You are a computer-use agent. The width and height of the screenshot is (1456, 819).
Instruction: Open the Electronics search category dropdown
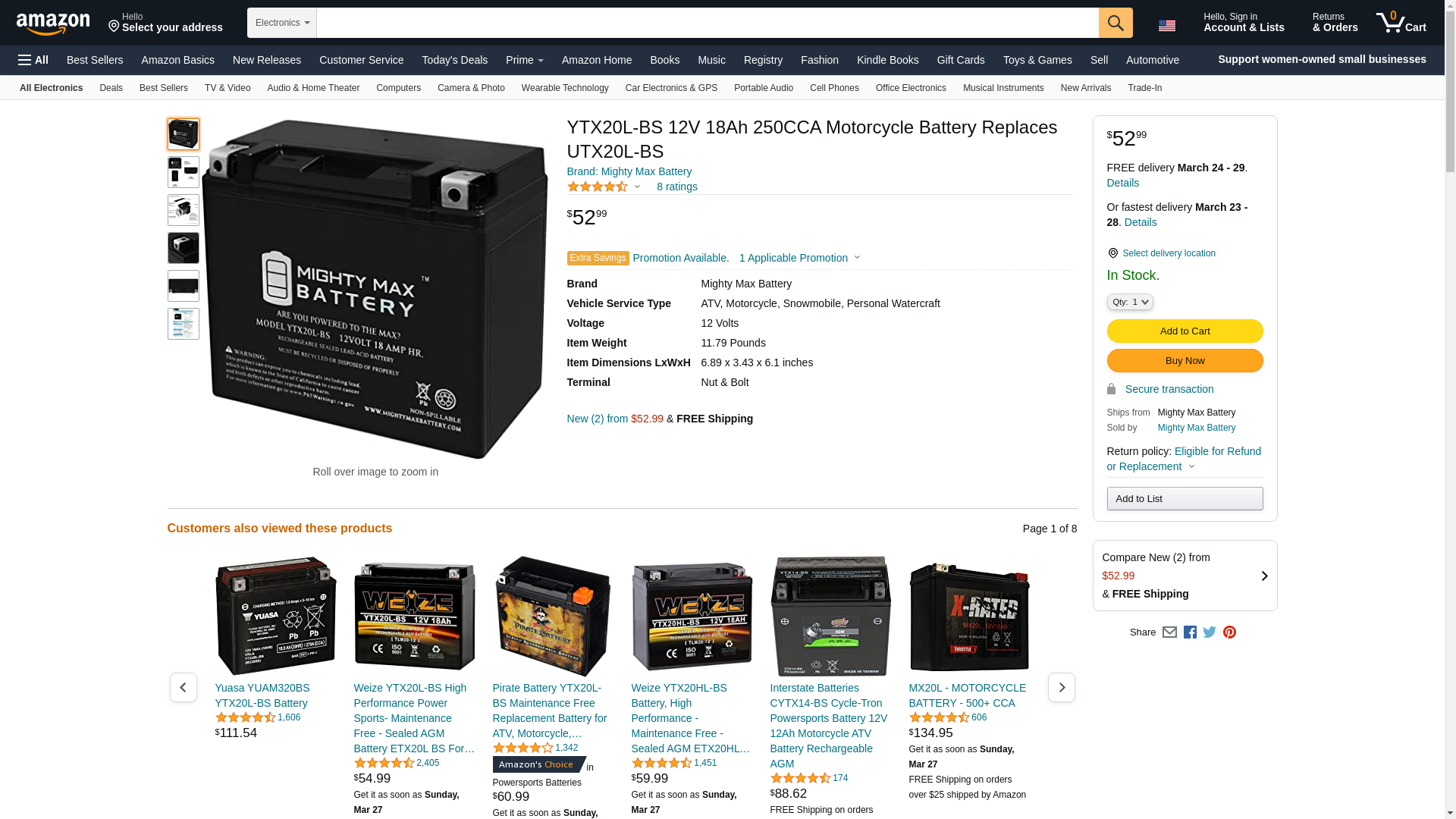282,23
